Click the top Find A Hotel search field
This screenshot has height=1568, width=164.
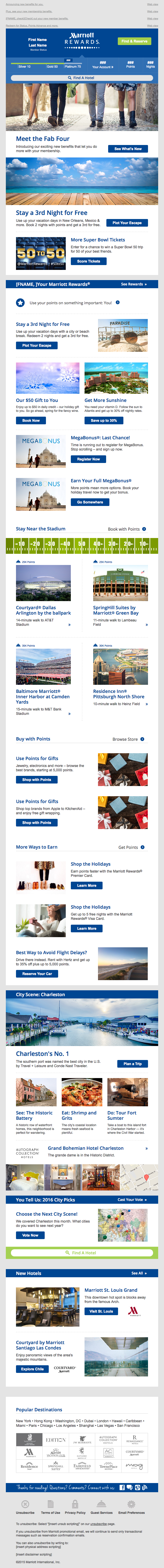tap(81, 78)
